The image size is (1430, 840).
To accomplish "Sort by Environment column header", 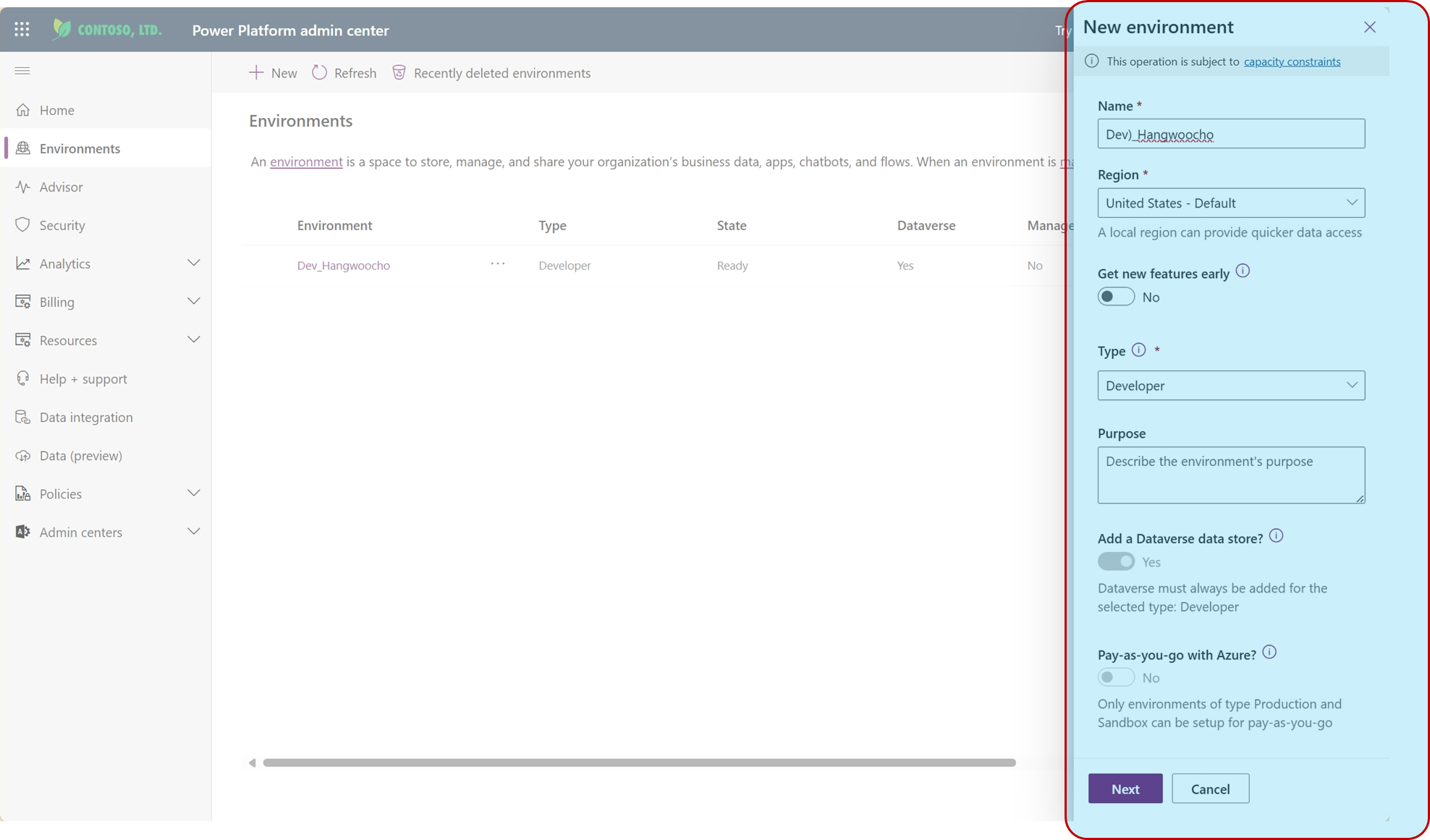I will point(334,225).
